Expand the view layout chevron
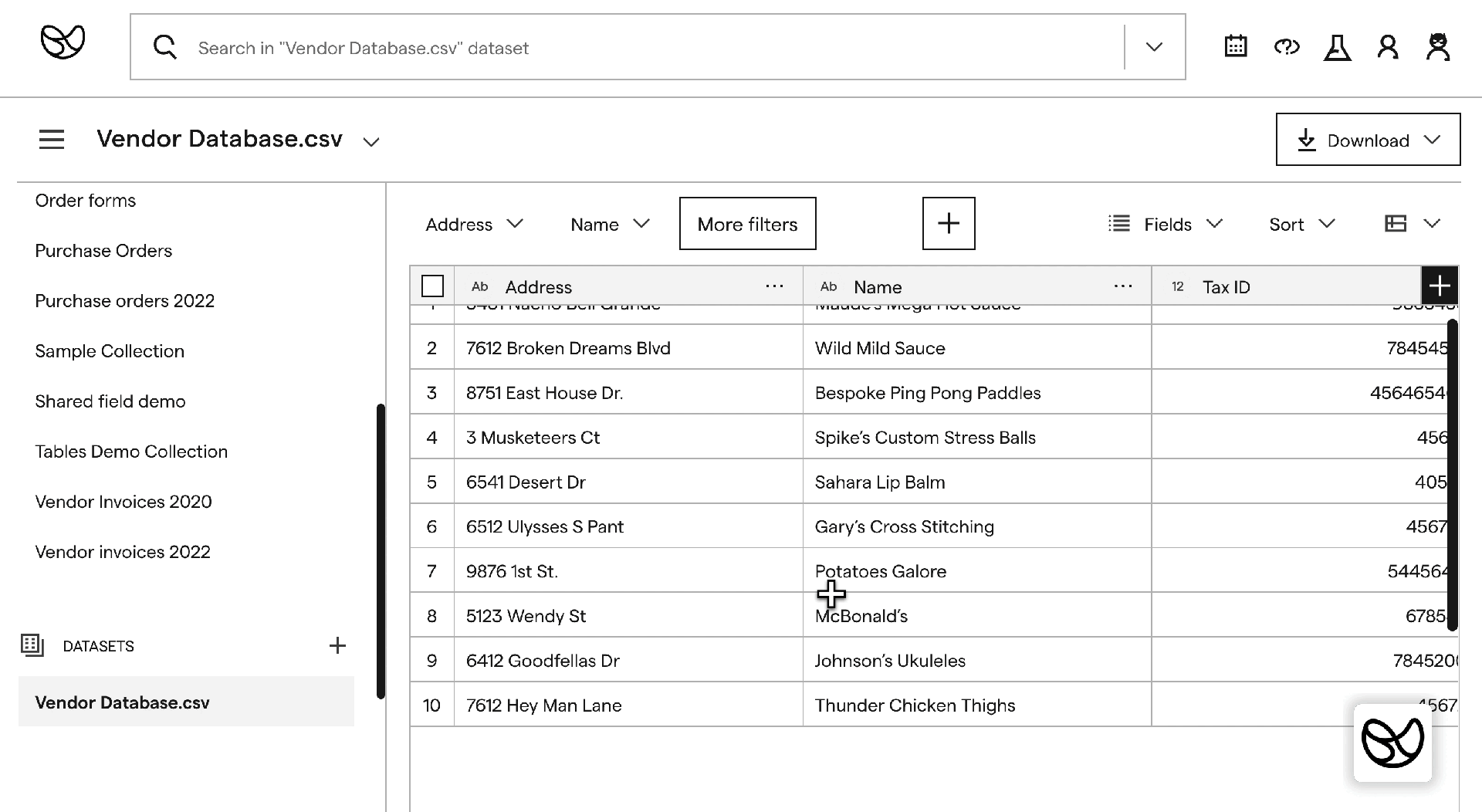This screenshot has height=812, width=1482. pos(1433,224)
